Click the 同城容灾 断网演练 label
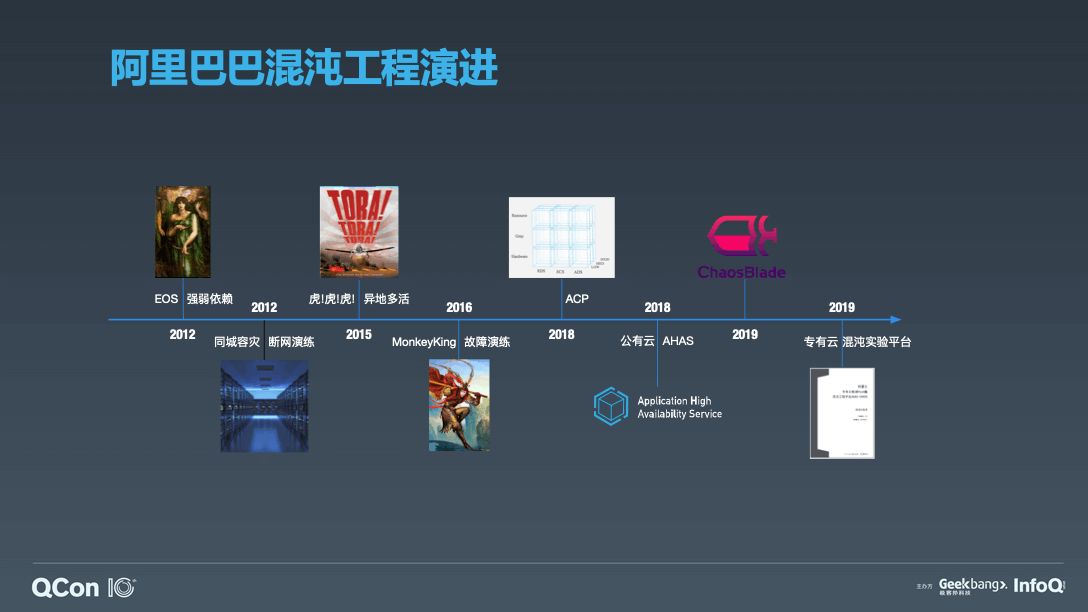Viewport: 1088px width, 612px height. click(x=264, y=342)
